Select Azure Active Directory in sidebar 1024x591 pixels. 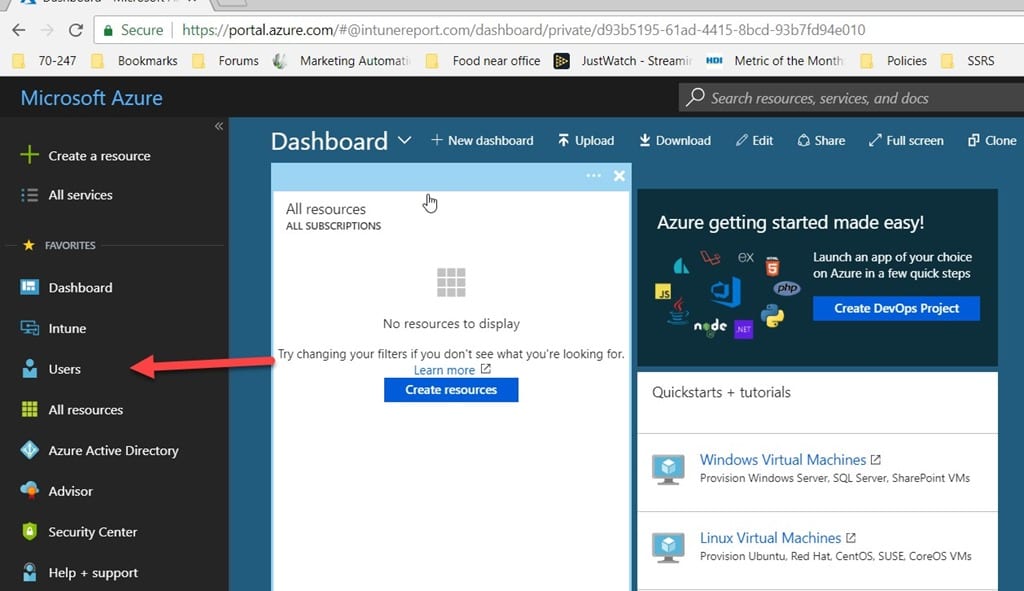click(114, 451)
